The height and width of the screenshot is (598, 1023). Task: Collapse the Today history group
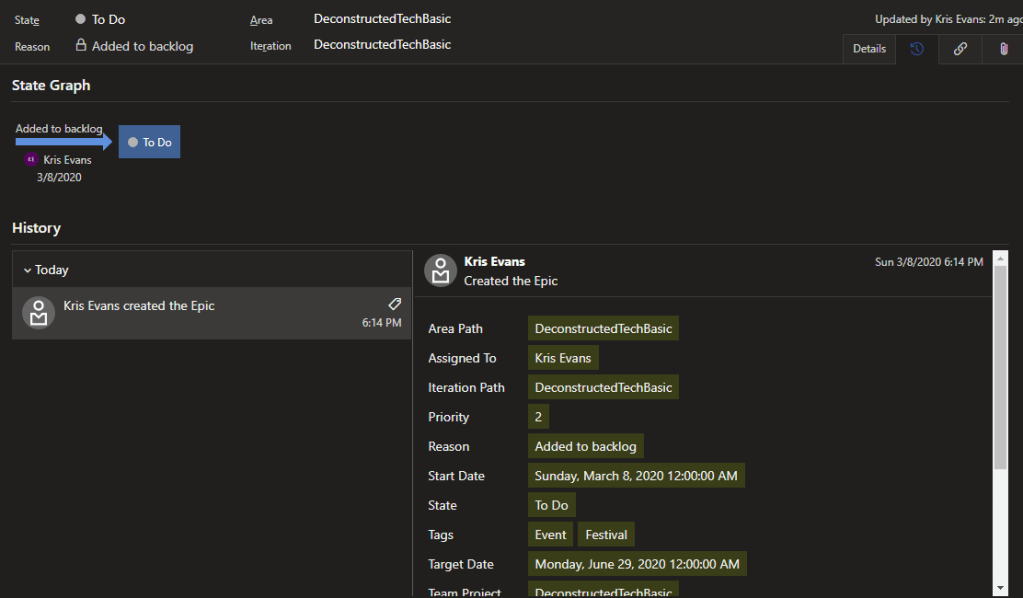[x=28, y=270]
